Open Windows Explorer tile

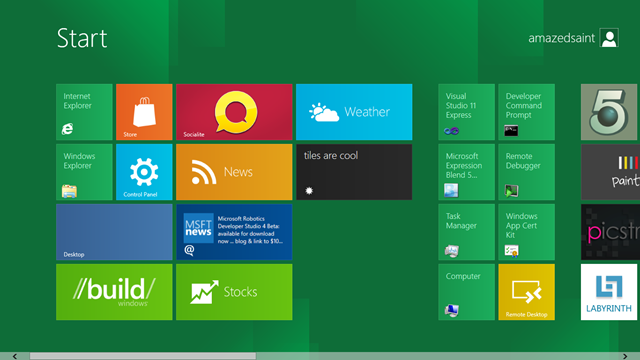pos(84,172)
